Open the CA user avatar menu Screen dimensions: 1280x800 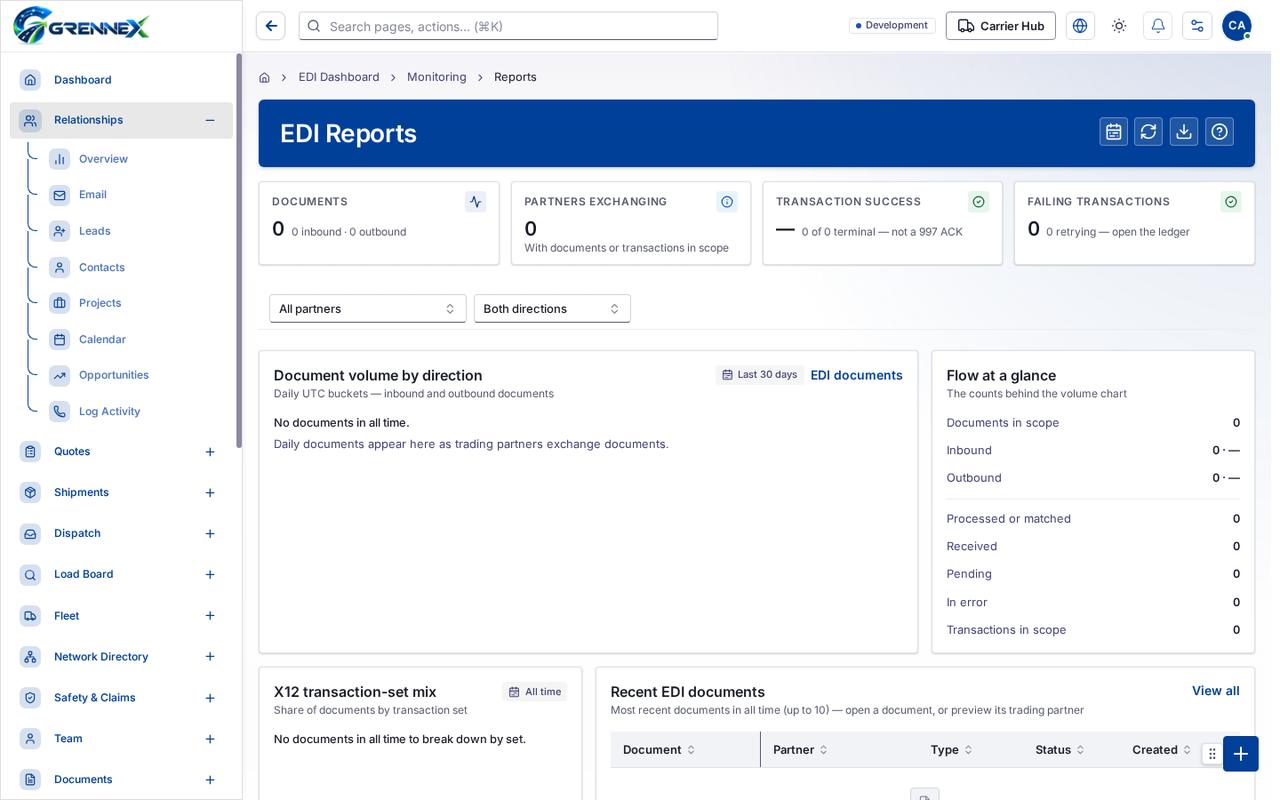[x=1237, y=26]
